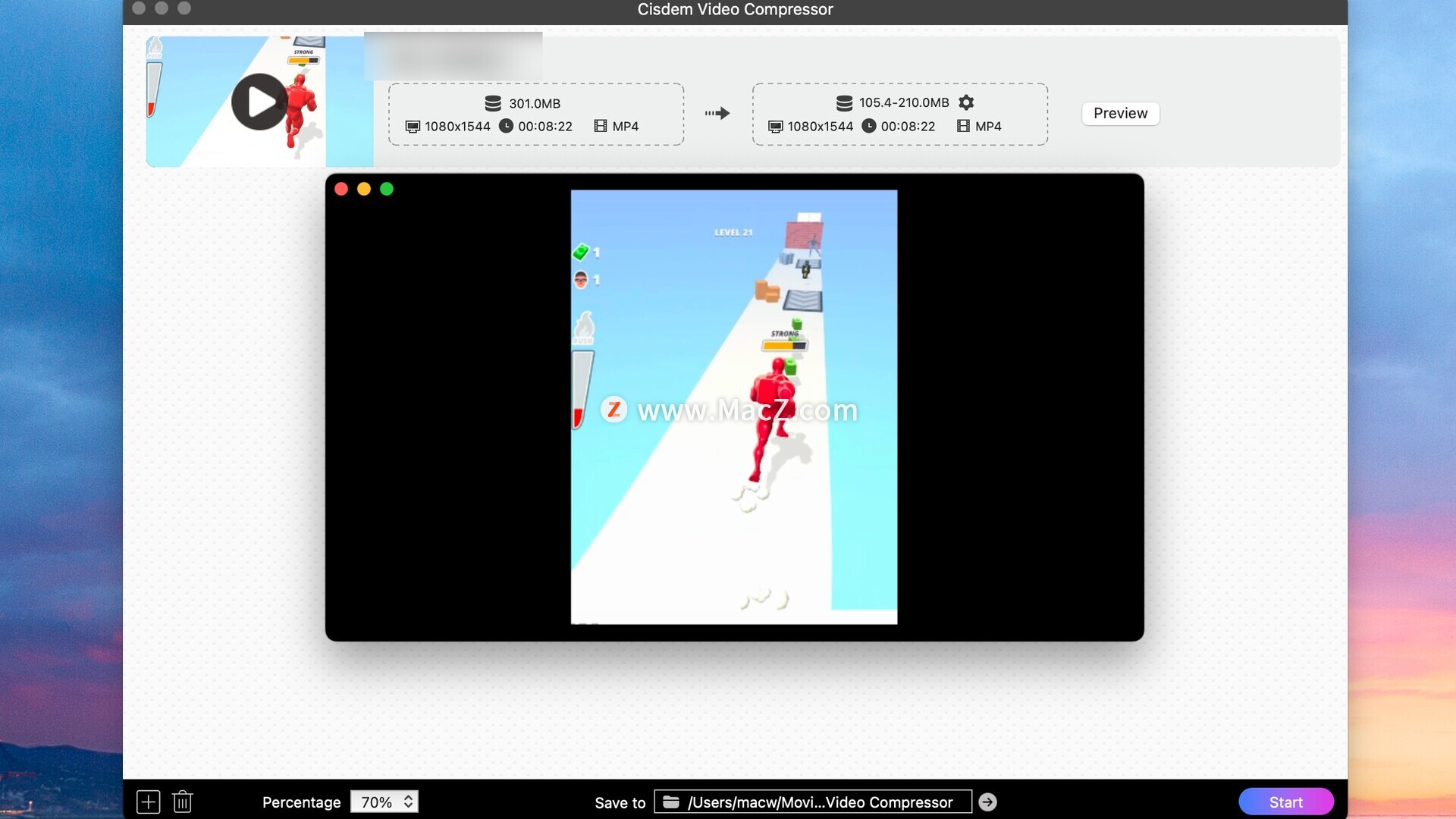
Task: Click the trash delete icon
Action: pyautogui.click(x=182, y=802)
